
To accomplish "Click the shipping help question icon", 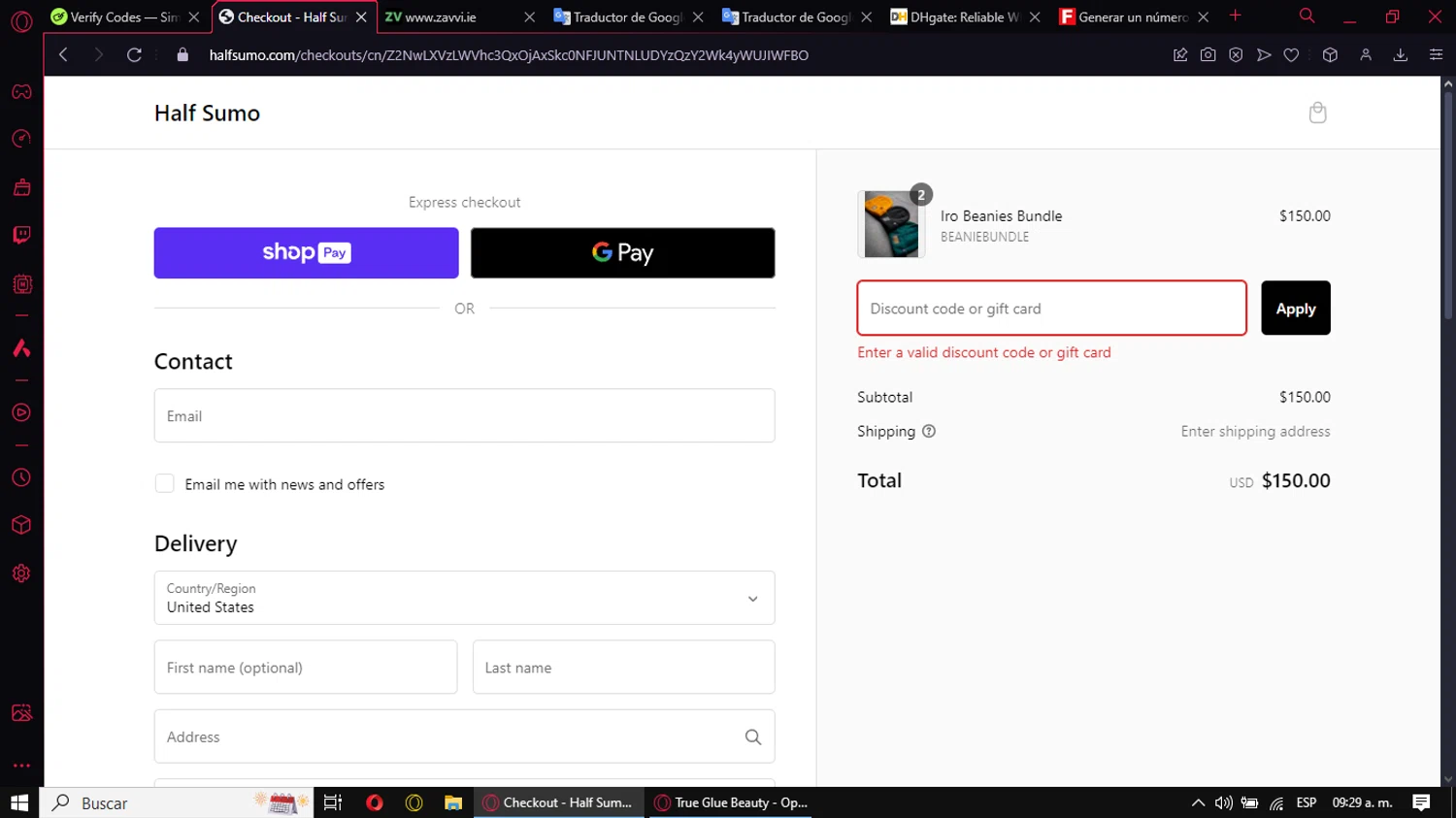I will click(929, 432).
